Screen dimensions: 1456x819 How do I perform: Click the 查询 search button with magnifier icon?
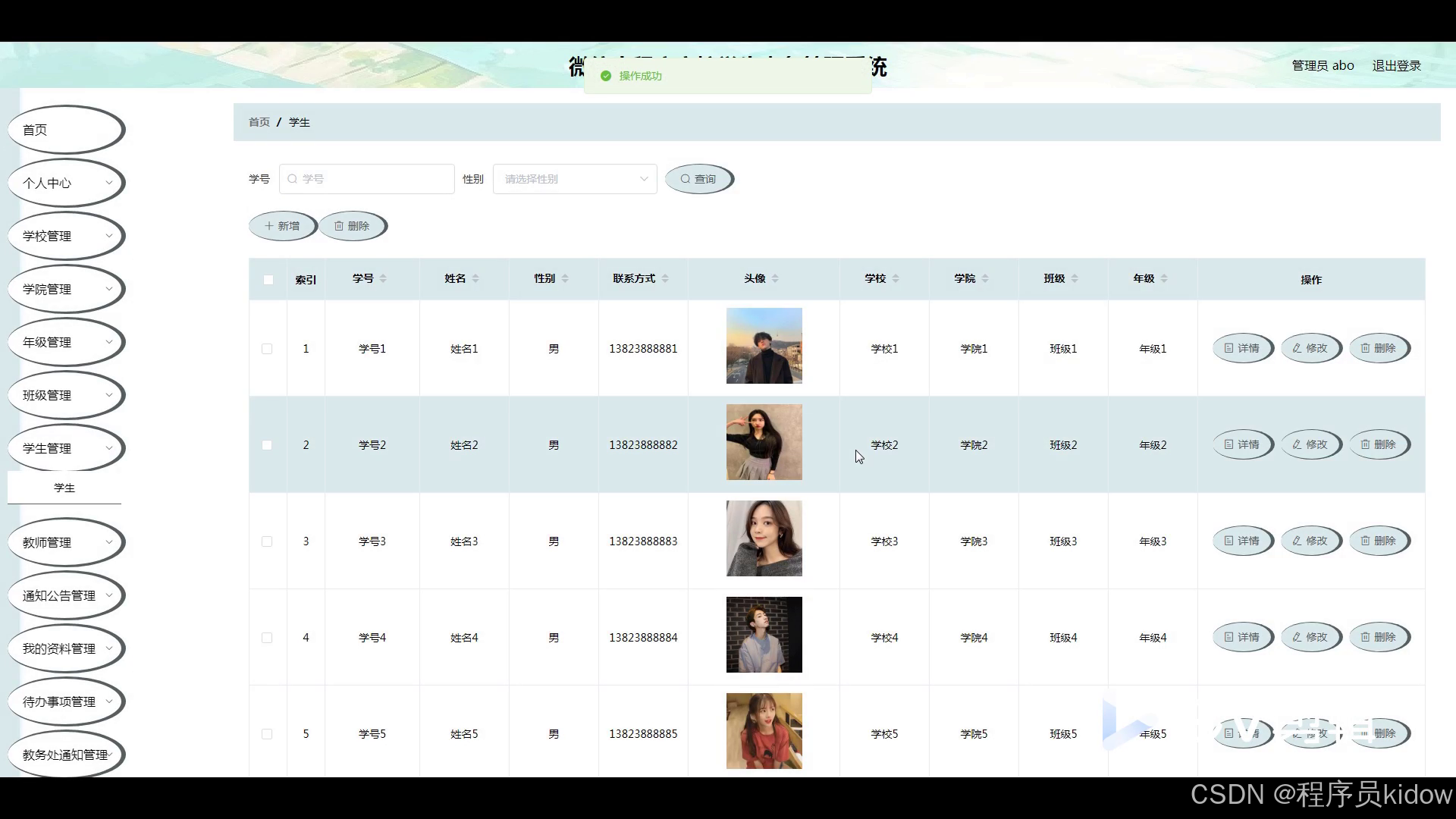click(x=698, y=179)
